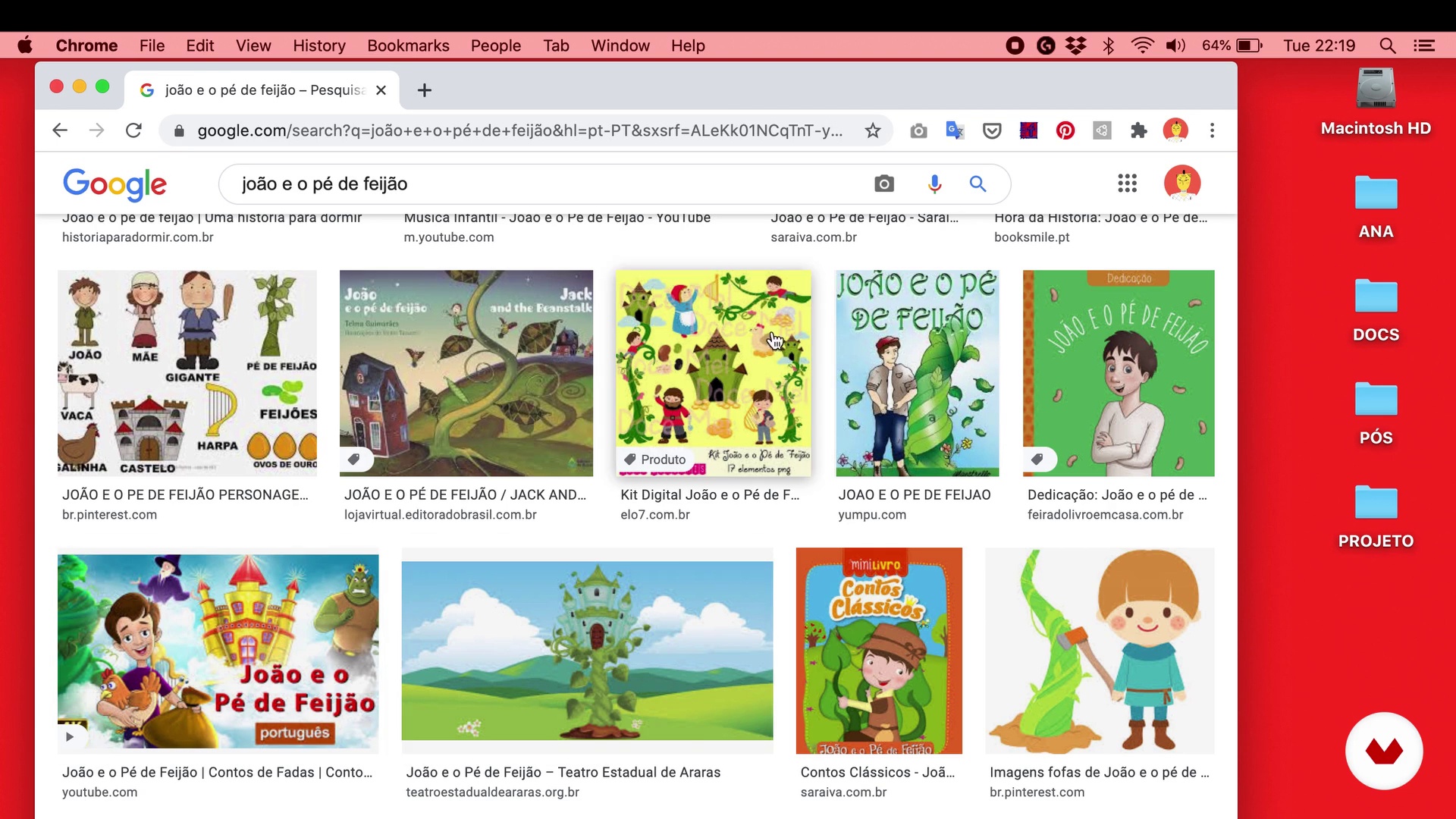Open the Chrome three-dot menu
Viewport: 1456px width, 819px height.
coord(1212,130)
